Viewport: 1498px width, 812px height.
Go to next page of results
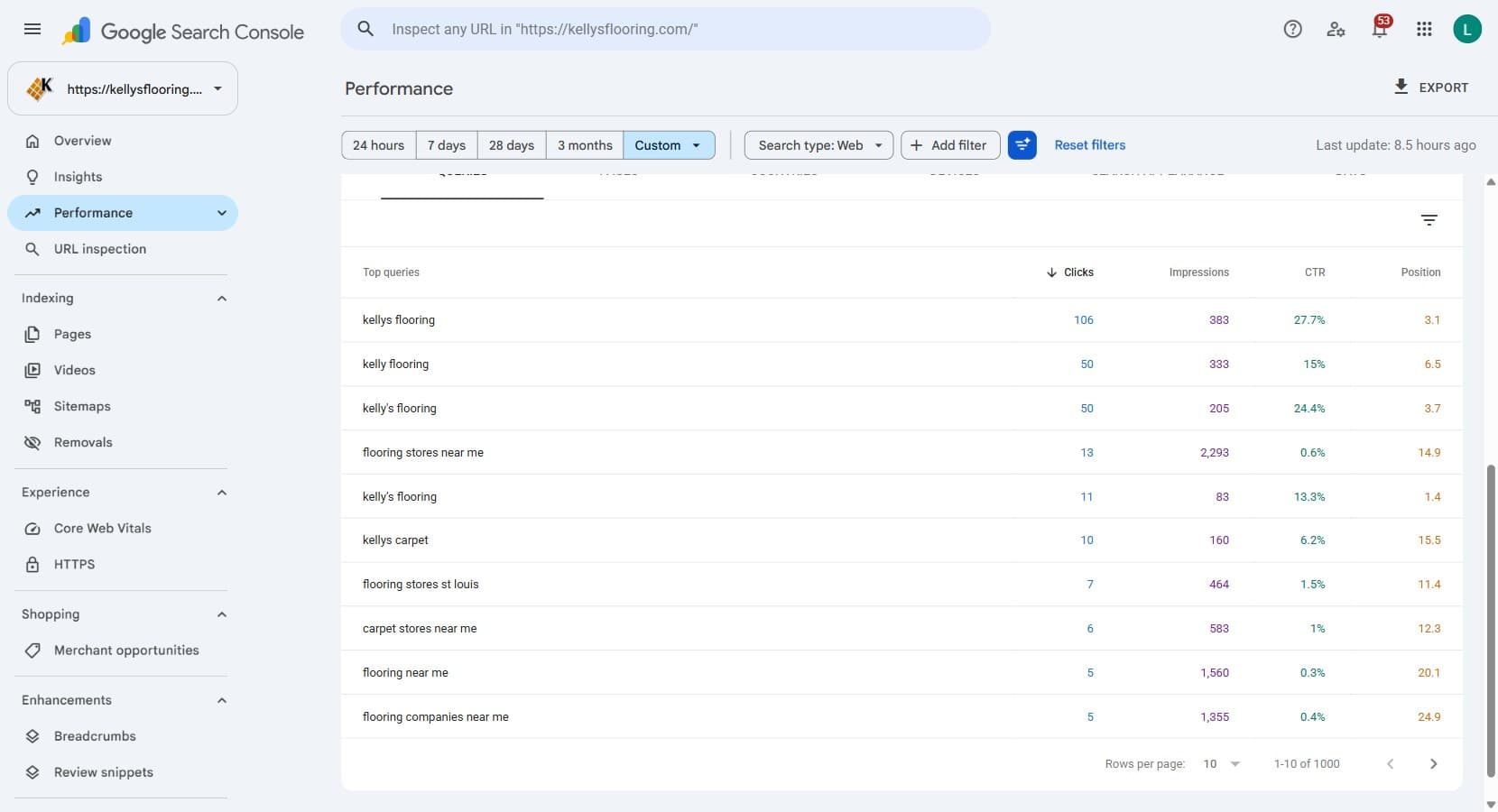1433,763
